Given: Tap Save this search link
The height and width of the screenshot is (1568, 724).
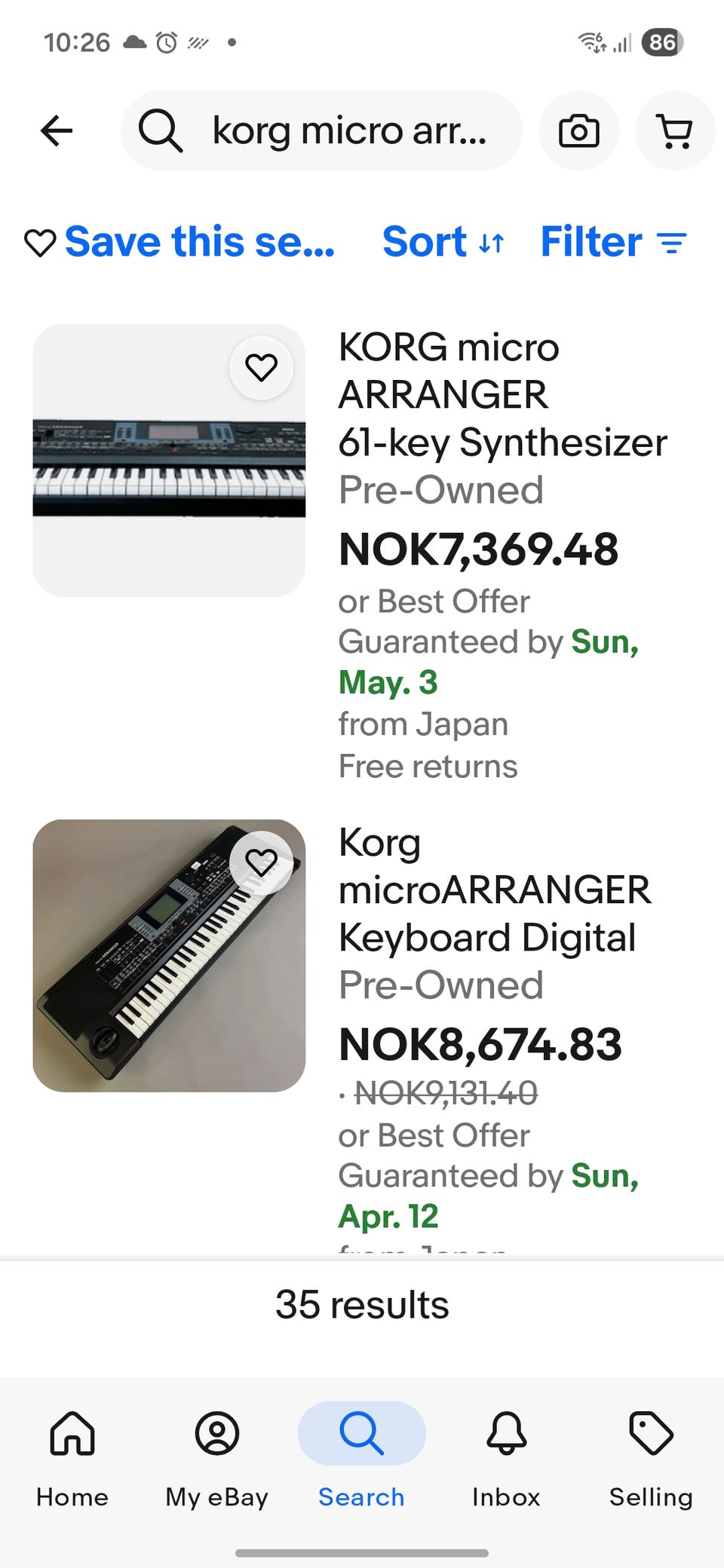Looking at the screenshot, I should [x=200, y=242].
